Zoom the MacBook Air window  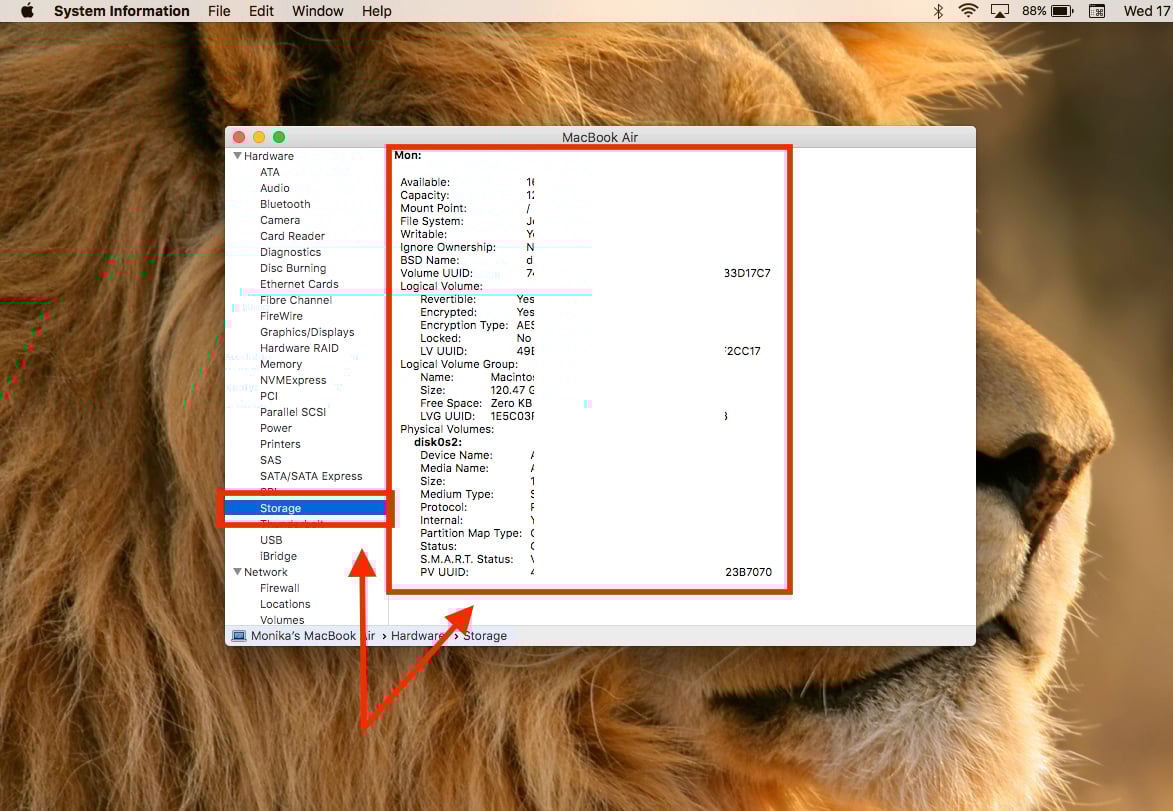point(279,137)
